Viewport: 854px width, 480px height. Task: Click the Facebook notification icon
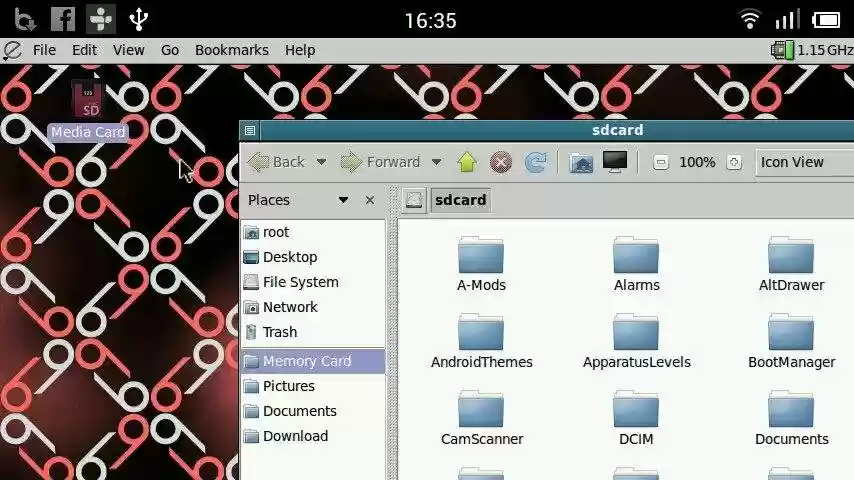point(63,19)
